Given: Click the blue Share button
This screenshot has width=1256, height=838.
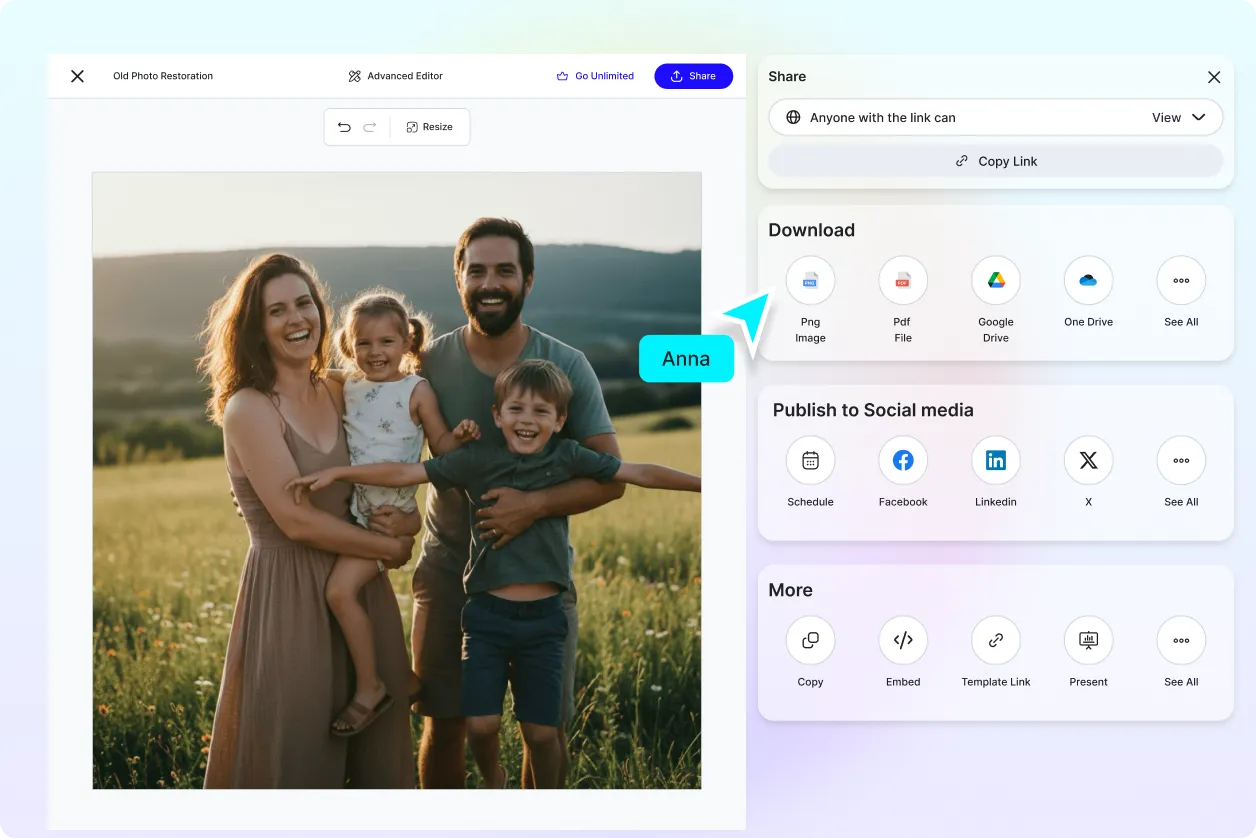Looking at the screenshot, I should pos(693,76).
